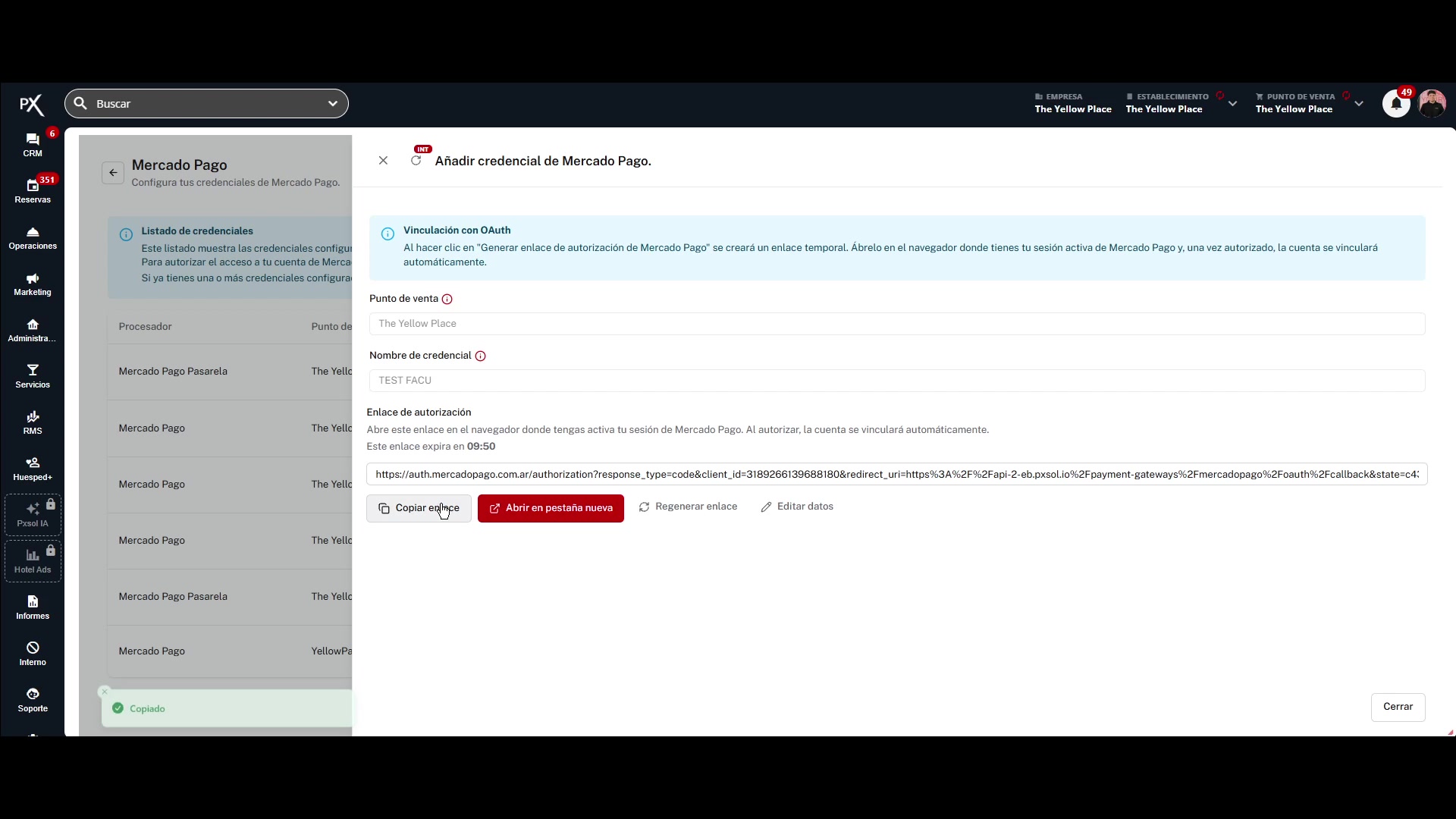1456x819 pixels.
Task: Click the info icon next to Nombre de credencial
Action: 480,356
